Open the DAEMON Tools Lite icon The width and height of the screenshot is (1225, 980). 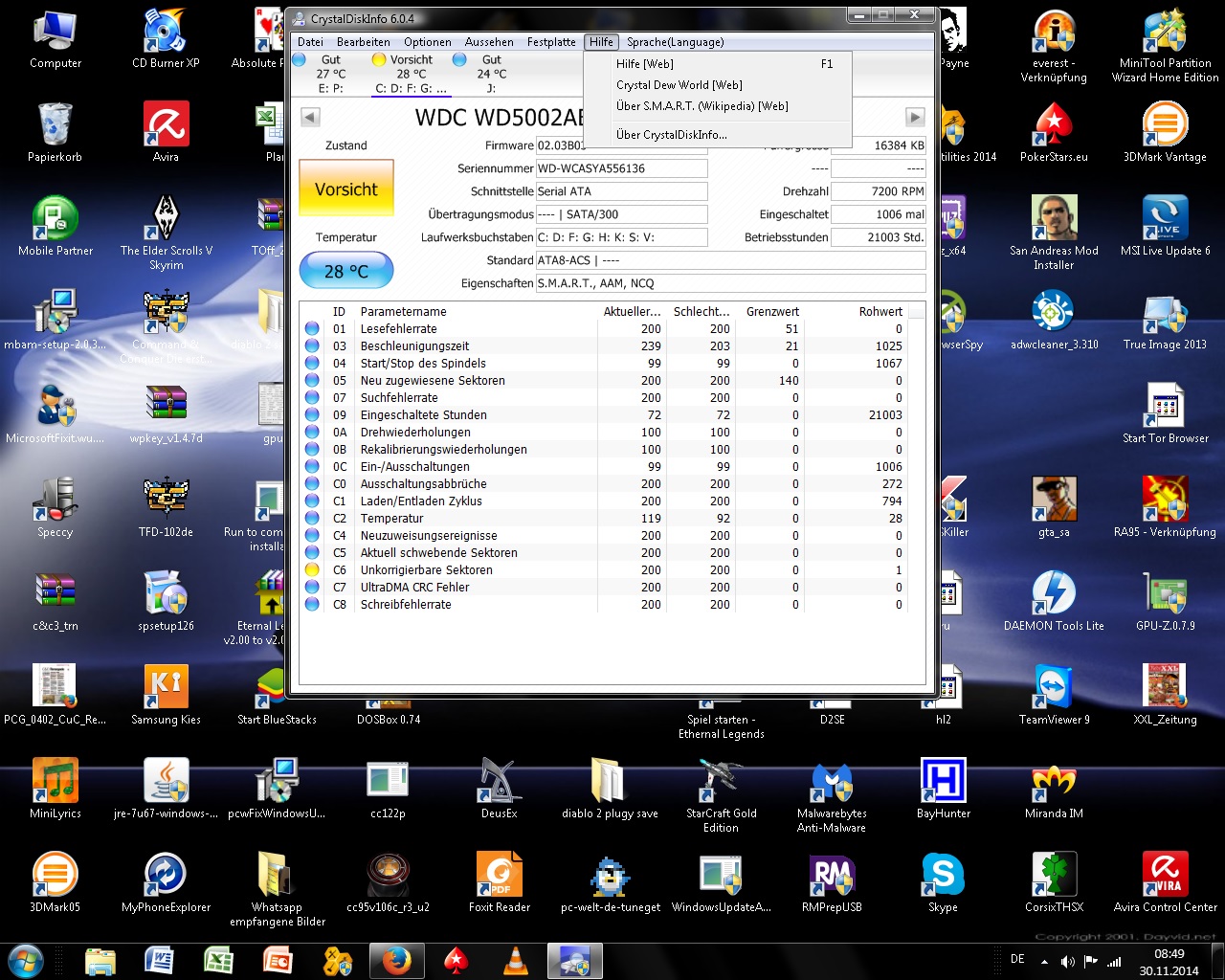click(x=1054, y=602)
